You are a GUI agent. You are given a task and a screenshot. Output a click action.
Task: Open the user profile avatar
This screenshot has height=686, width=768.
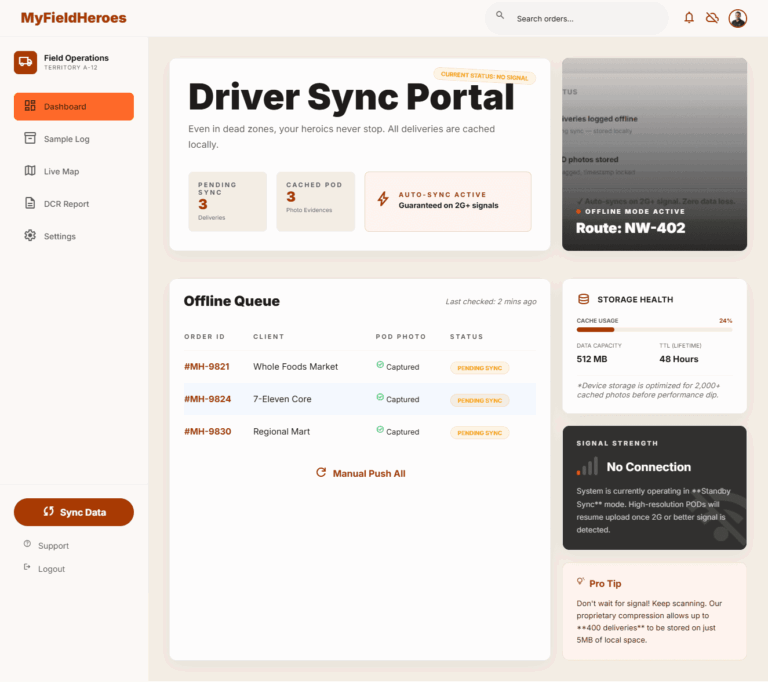[x=737, y=18]
